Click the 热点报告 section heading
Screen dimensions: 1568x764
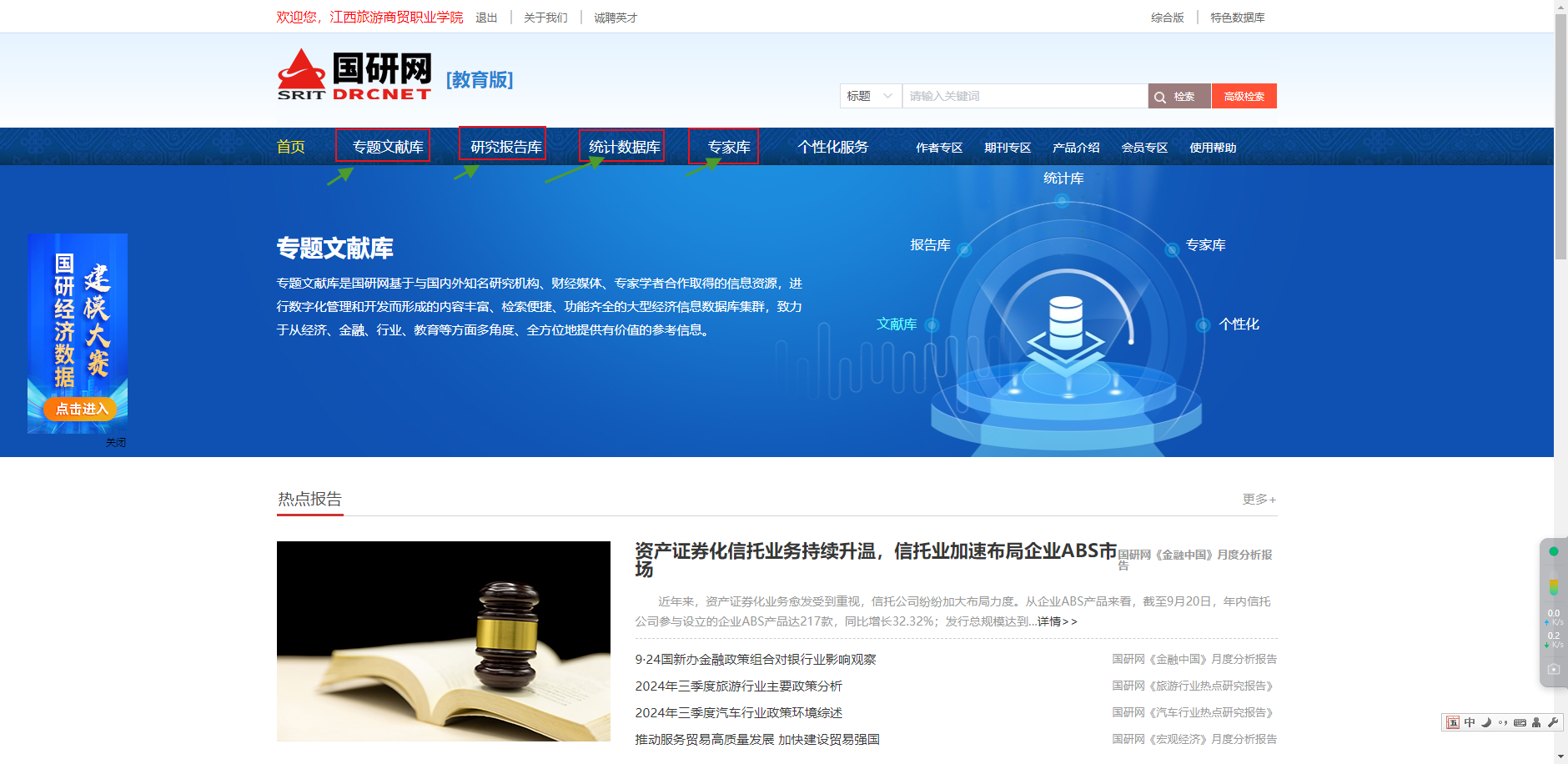[309, 499]
